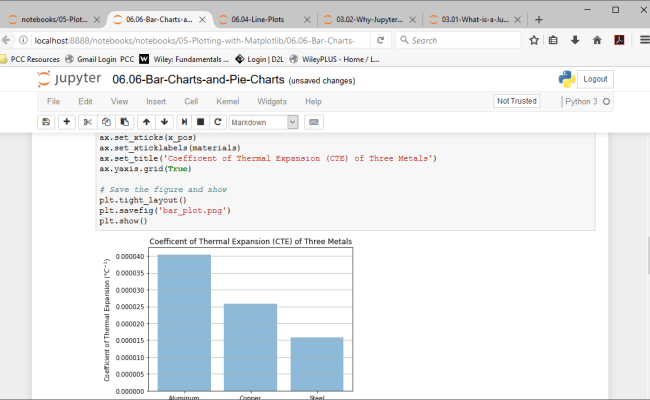Close the 06.06-Bar-Charts tab
The image size is (650, 400).
[x=202, y=19]
